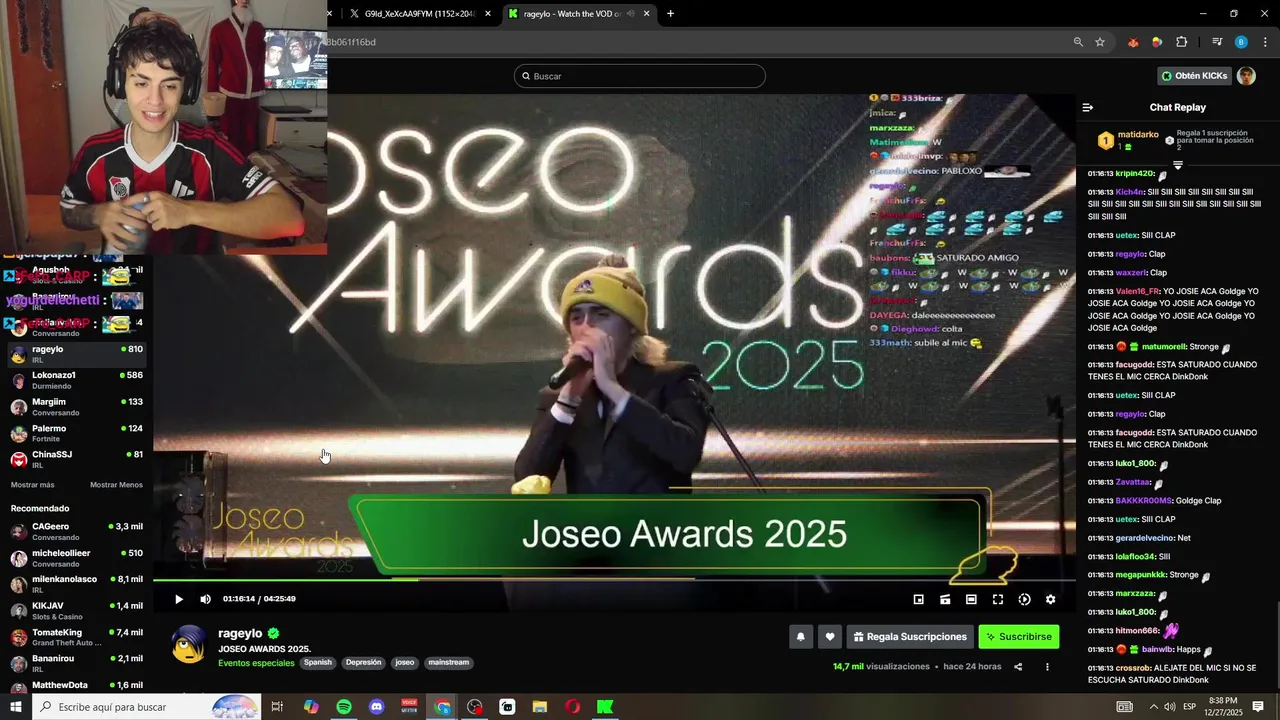
Task: Open Lokonazo1 channel in the sidebar
Action: point(77,380)
